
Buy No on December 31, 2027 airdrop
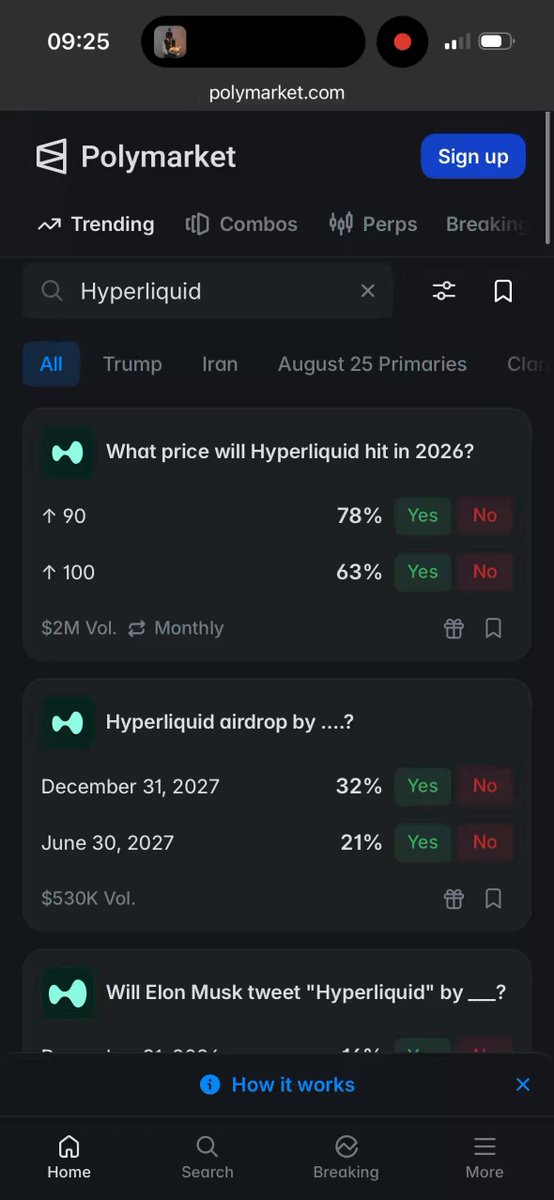[x=485, y=786]
